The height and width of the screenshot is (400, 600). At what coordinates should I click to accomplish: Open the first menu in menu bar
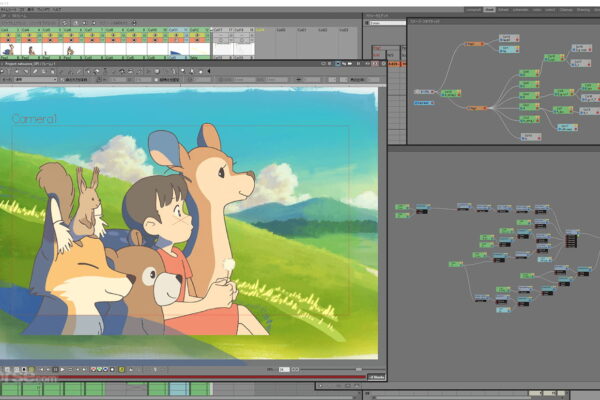8,9
